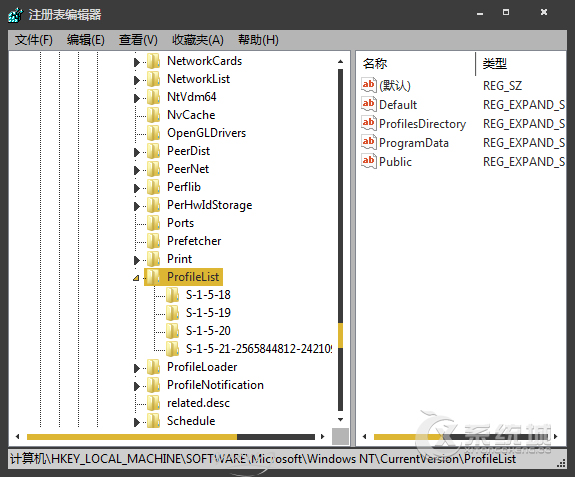The width and height of the screenshot is (575, 477).
Task: Click tree pane vertical scrollbar down arrow
Action: (340, 419)
